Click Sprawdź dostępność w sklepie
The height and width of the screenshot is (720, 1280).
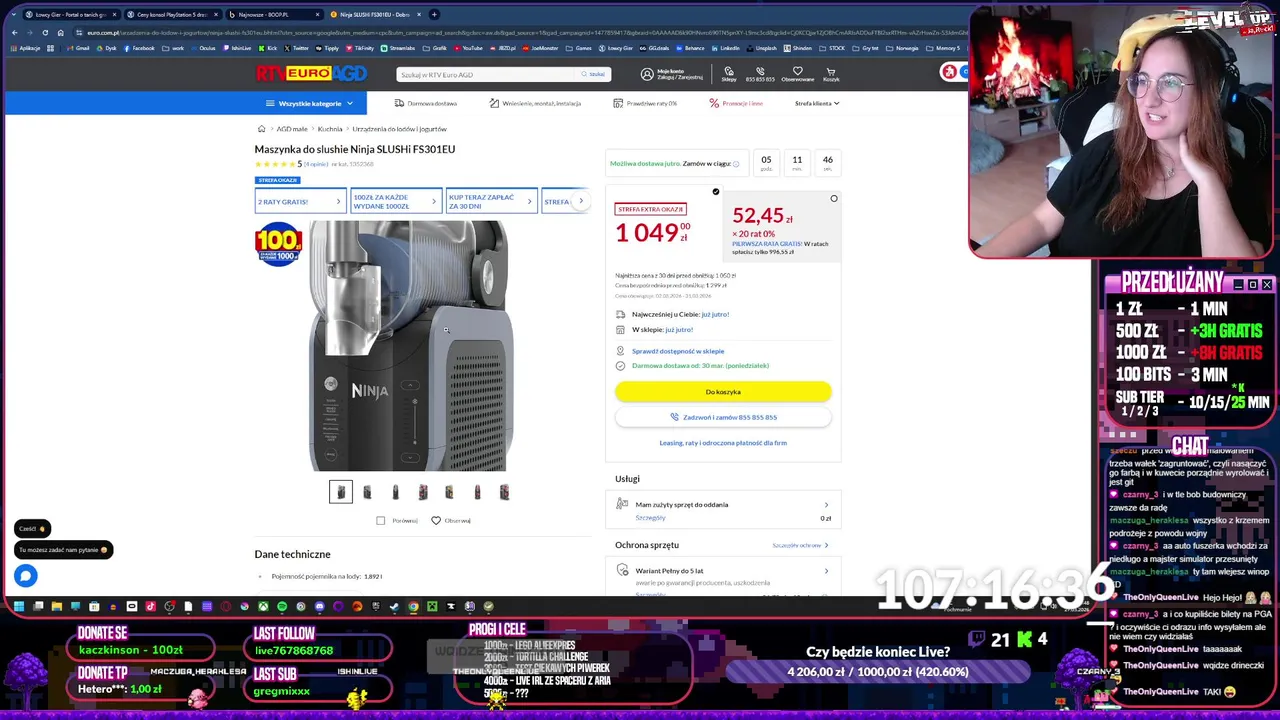click(x=678, y=351)
